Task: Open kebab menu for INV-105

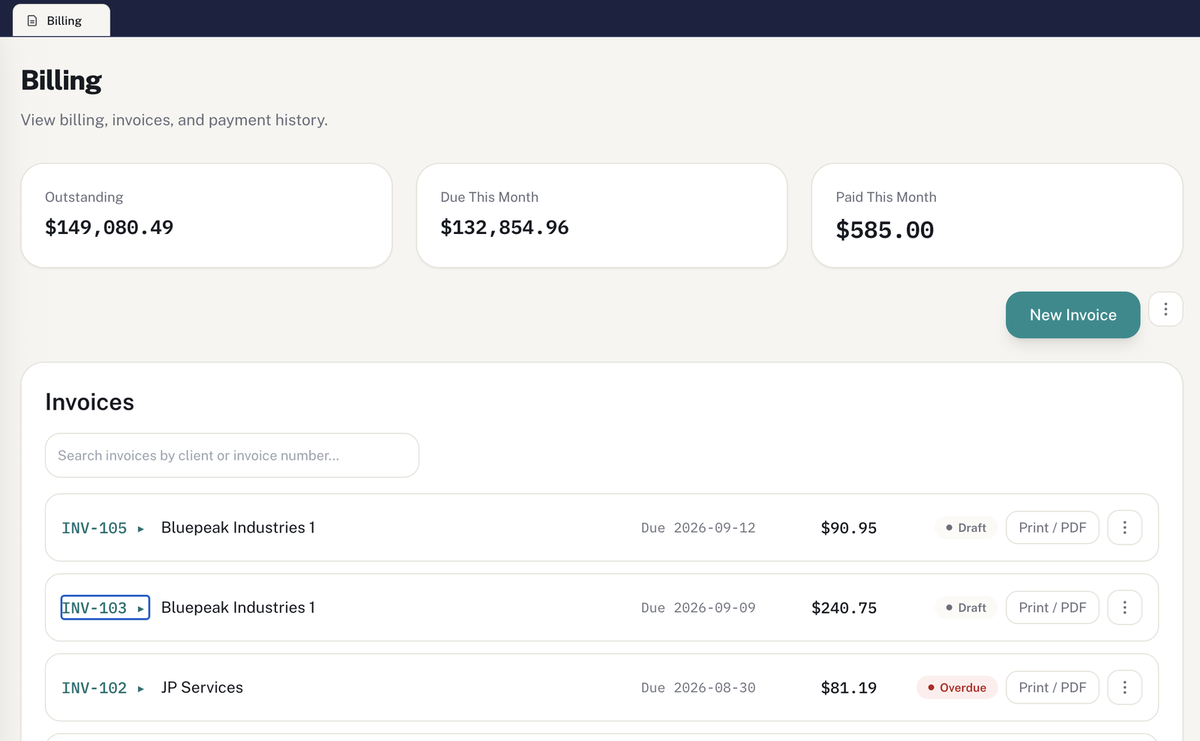Action: point(1125,528)
